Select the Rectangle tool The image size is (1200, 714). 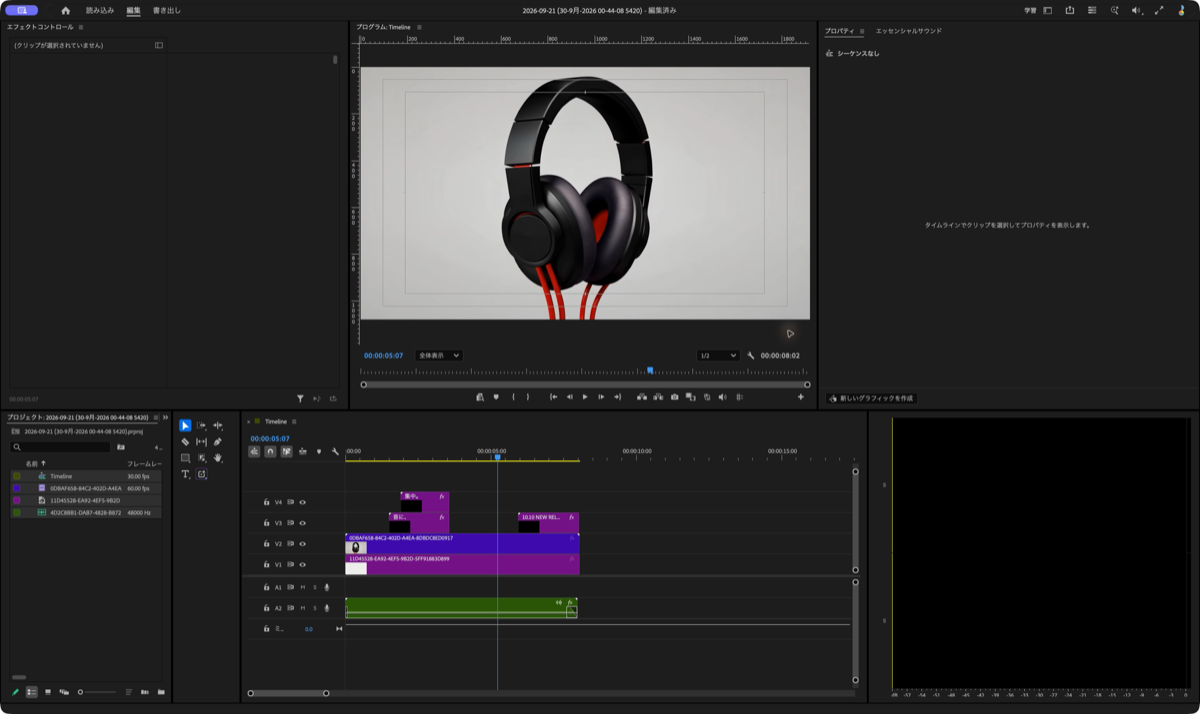tap(185, 458)
